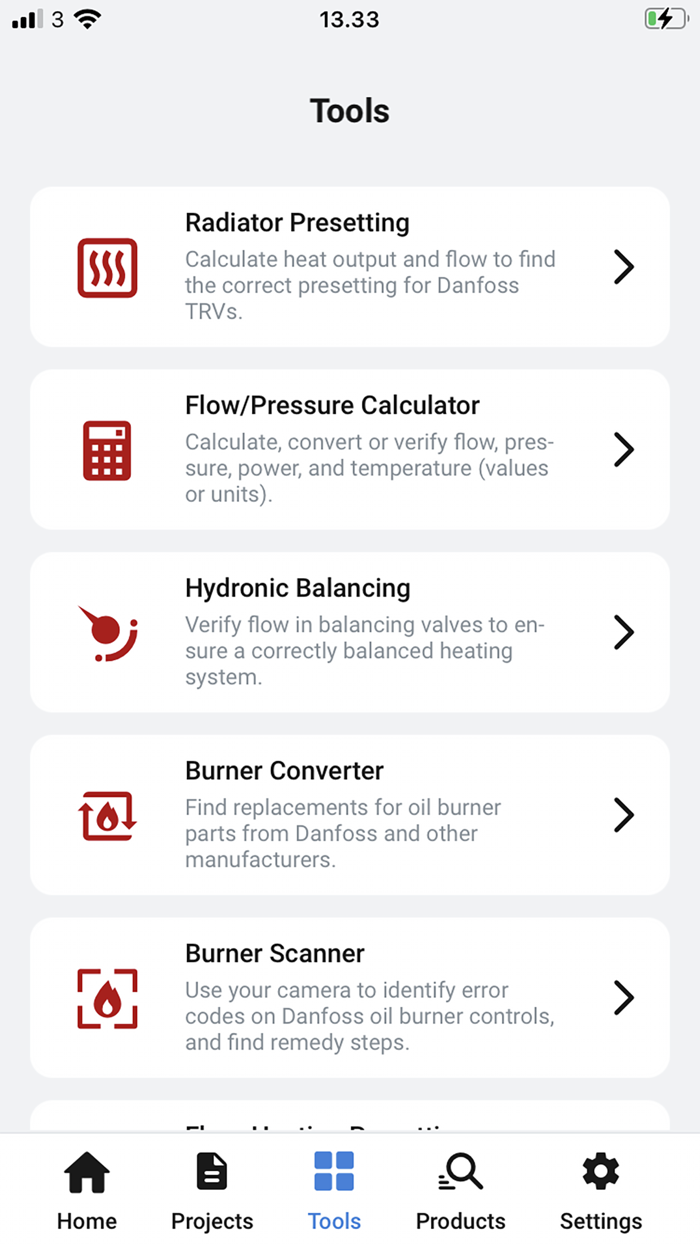The height and width of the screenshot is (1244, 700).
Task: Select the Projects document icon
Action: click(x=211, y=1170)
